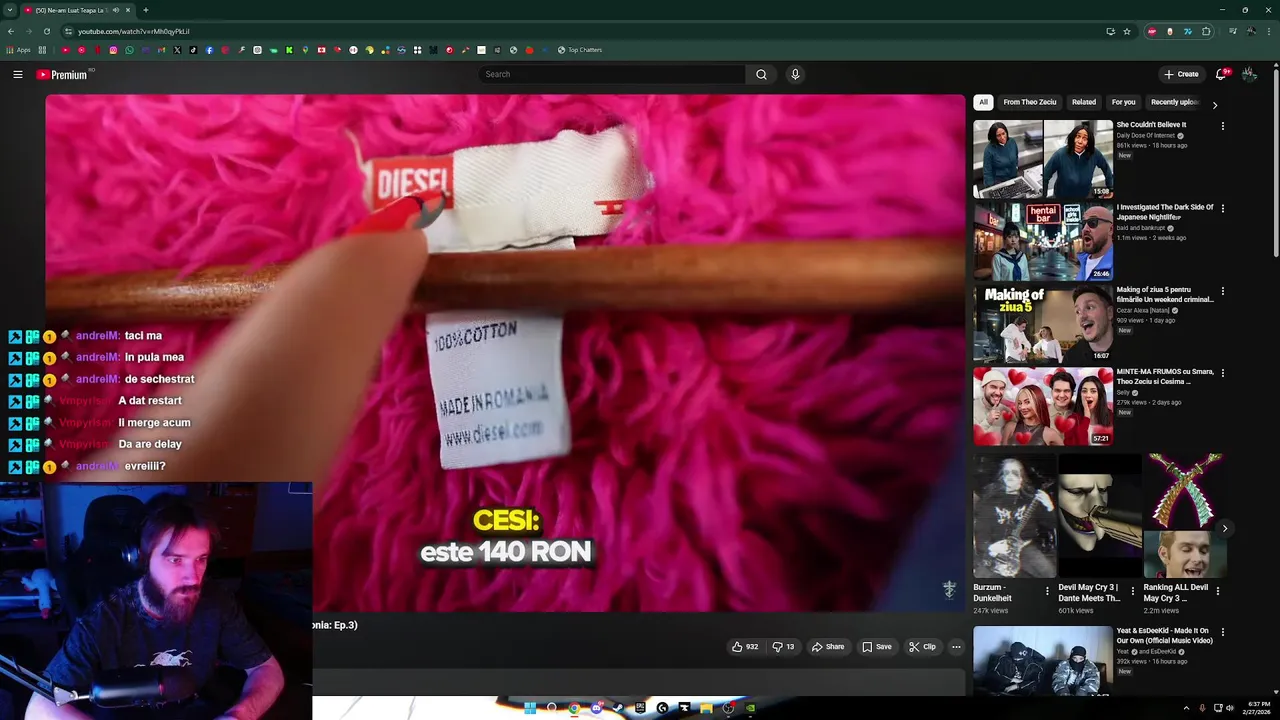Install app icon in address bar
Image resolution: width=1280 pixels, height=720 pixels.
click(1110, 31)
